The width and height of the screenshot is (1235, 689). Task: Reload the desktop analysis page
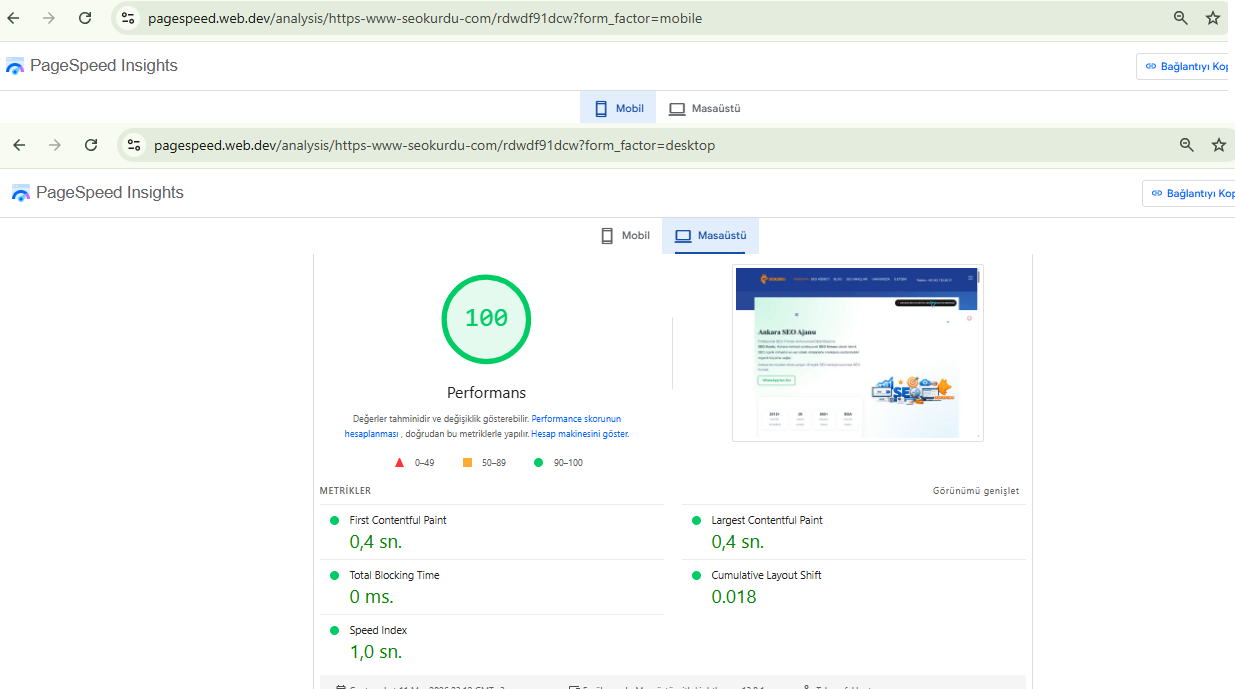(x=91, y=145)
